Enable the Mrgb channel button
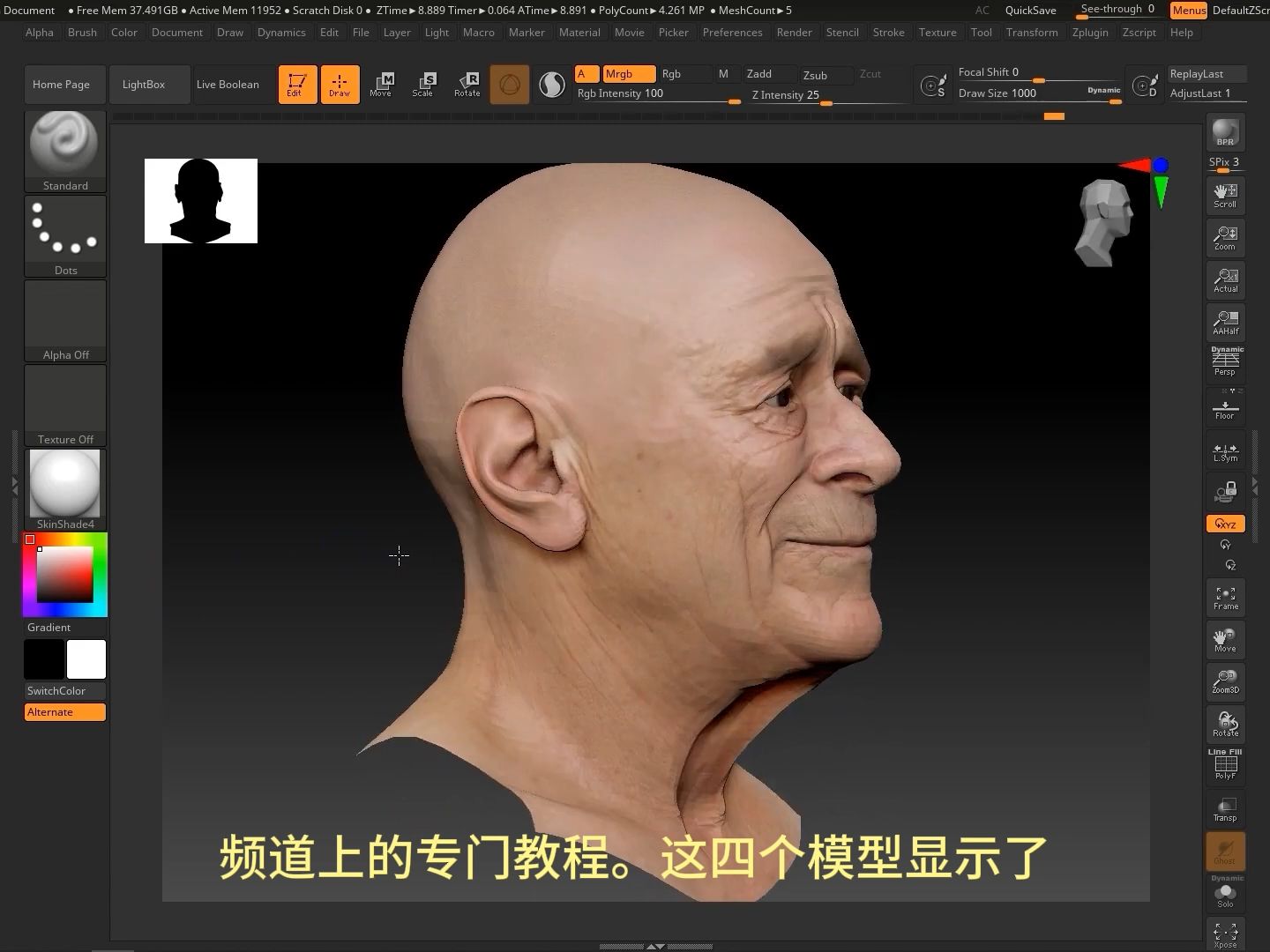Viewport: 1270px width, 952px height. [x=629, y=74]
